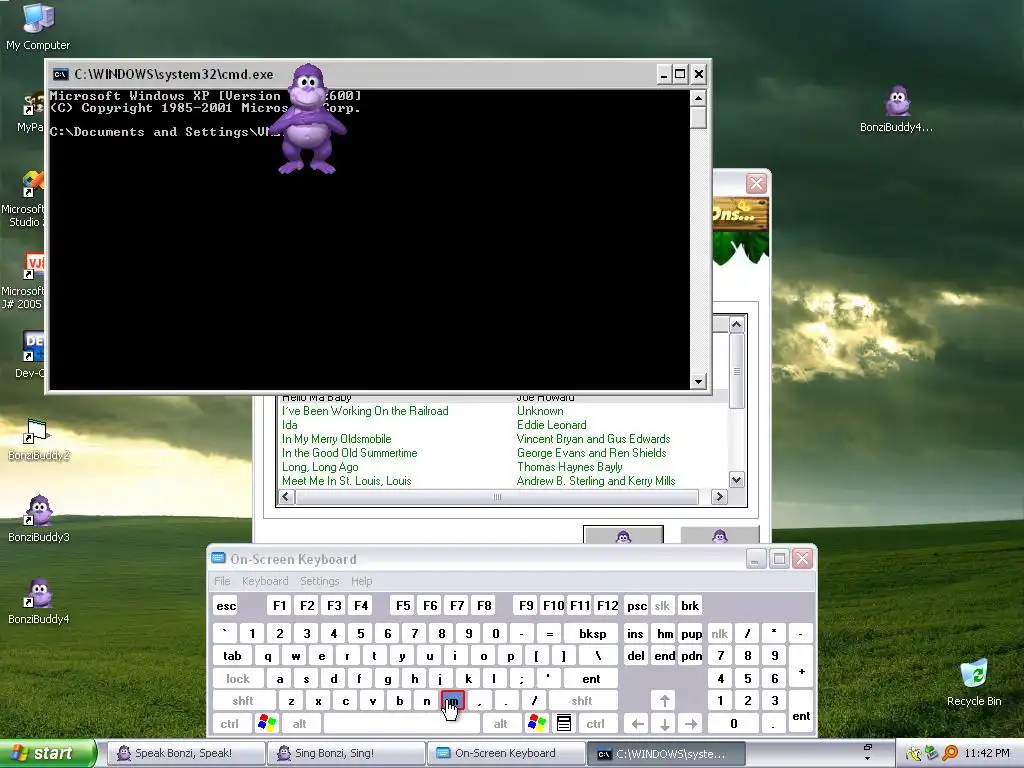The width and height of the screenshot is (1024, 768).
Task: Open the File menu of On-Screen Keyboard
Action: 222,581
